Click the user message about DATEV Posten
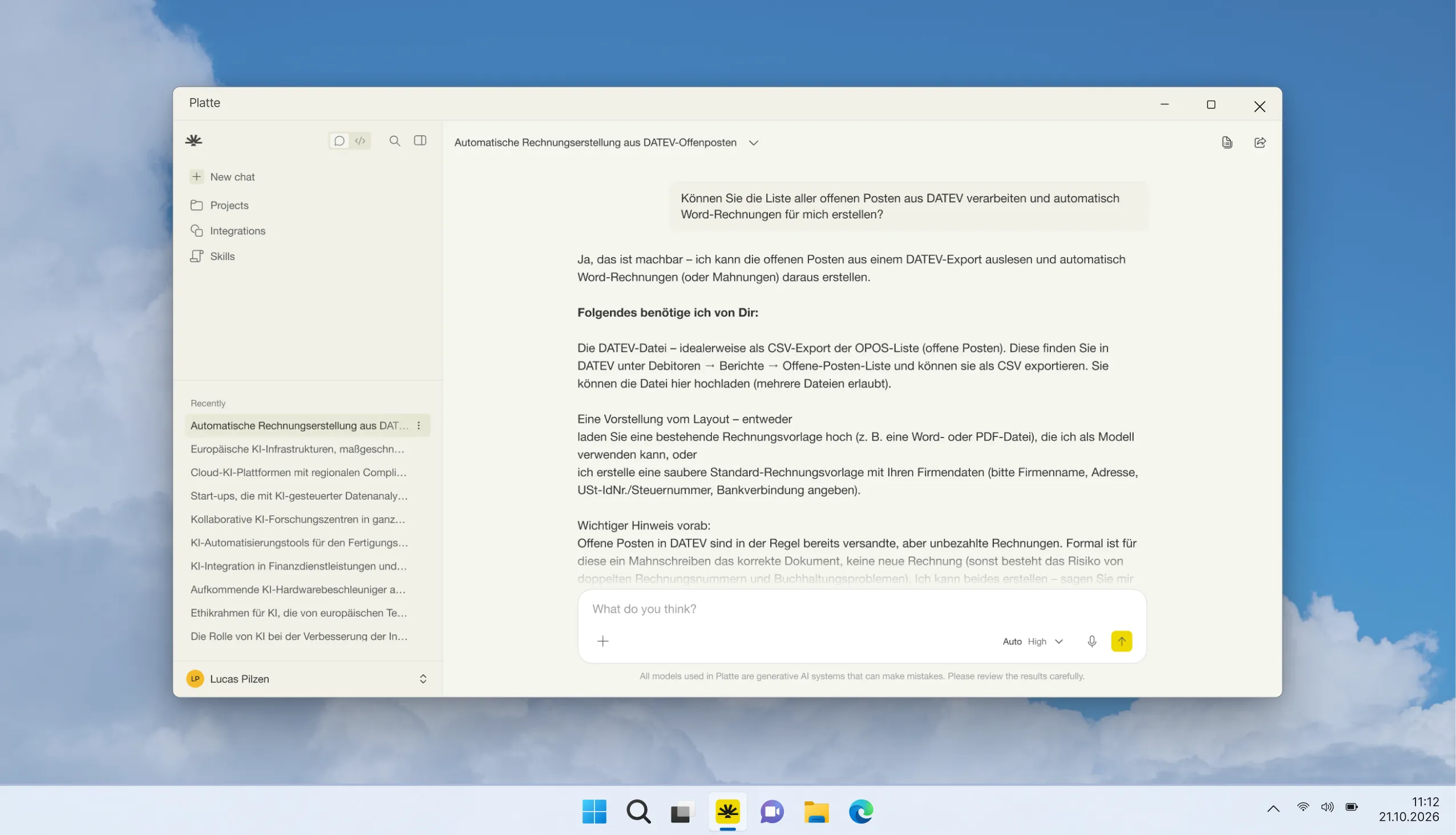 [x=909, y=206]
